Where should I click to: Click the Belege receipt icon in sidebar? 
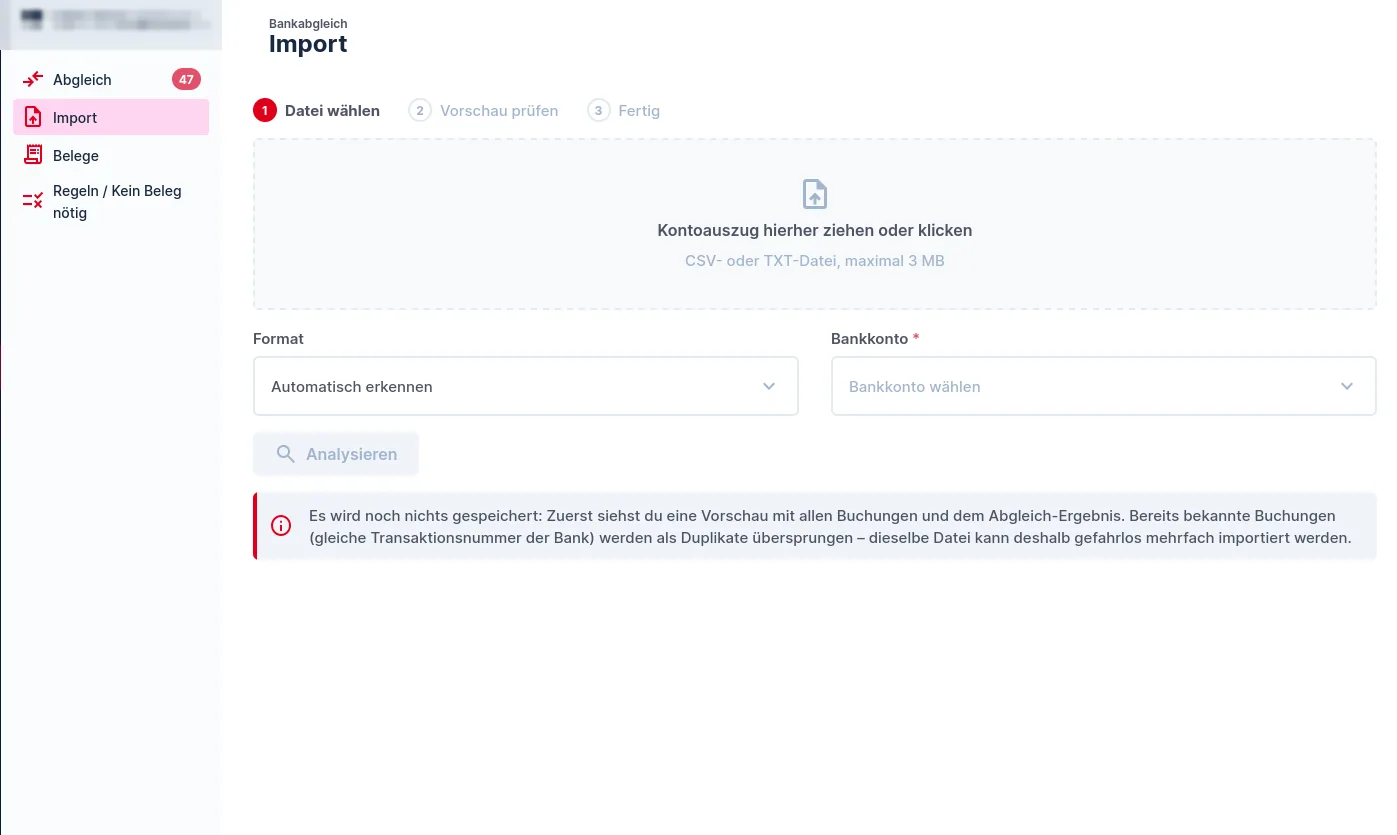33,155
